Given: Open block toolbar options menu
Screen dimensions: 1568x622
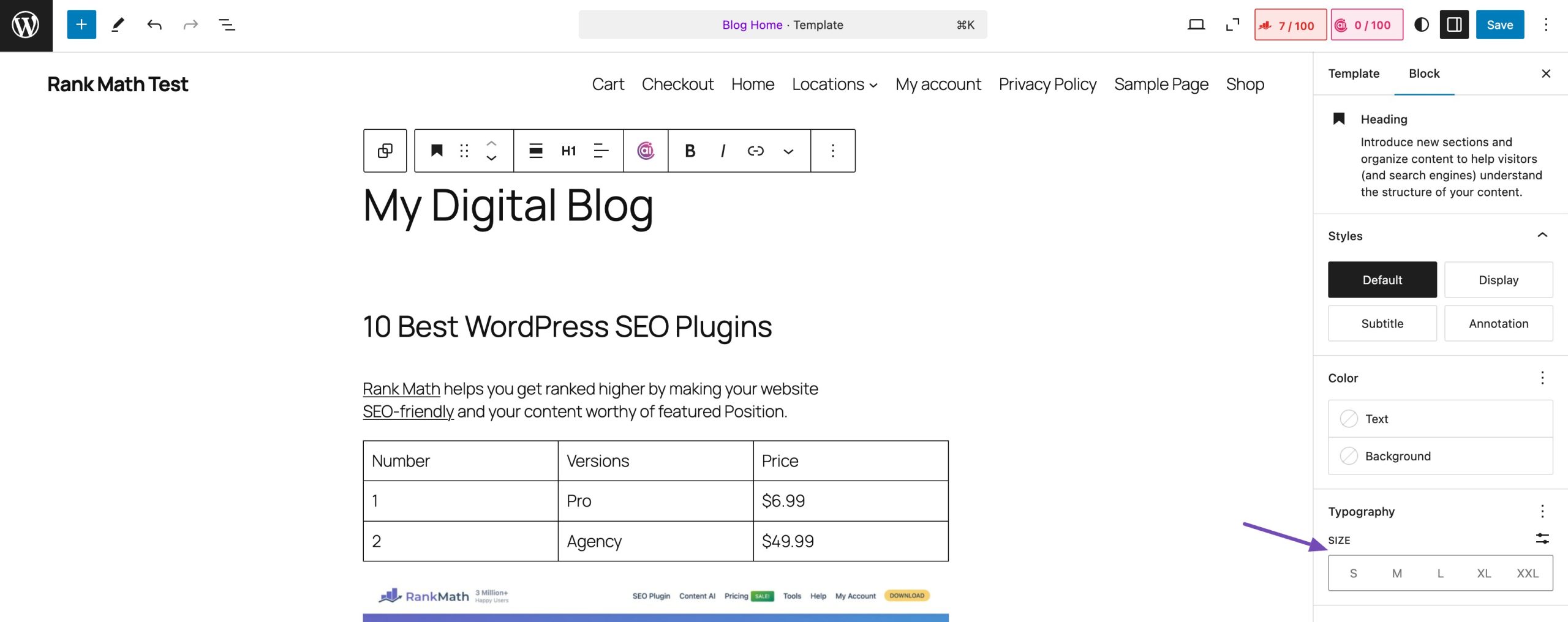Looking at the screenshot, I should (833, 151).
